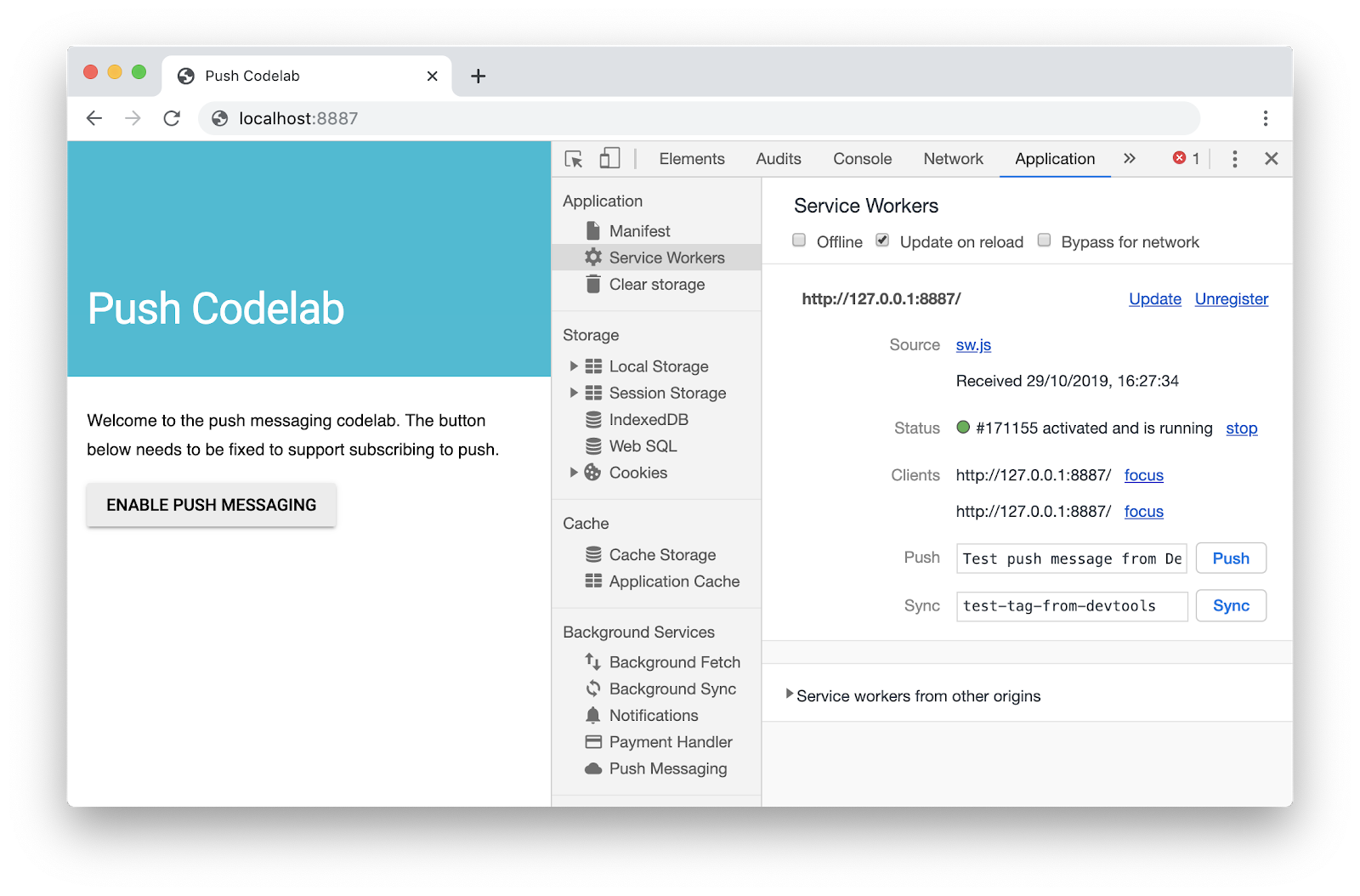Click the Unregister link
The width and height of the screenshot is (1360, 896).
[x=1231, y=299]
